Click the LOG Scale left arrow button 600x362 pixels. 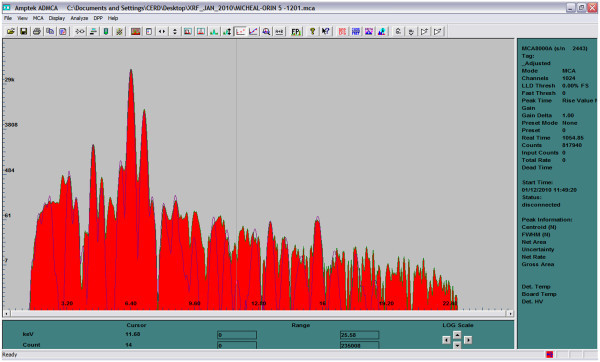pos(446,340)
